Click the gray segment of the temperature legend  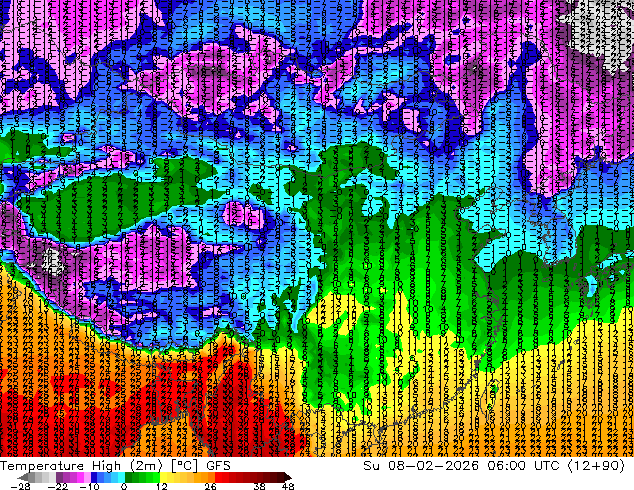click(x=32, y=477)
